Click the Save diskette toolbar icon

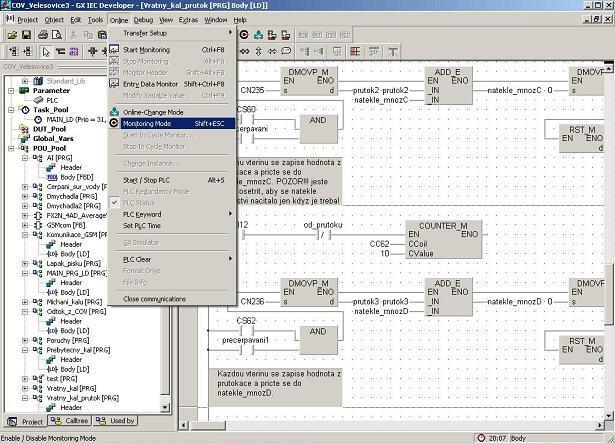point(26,35)
